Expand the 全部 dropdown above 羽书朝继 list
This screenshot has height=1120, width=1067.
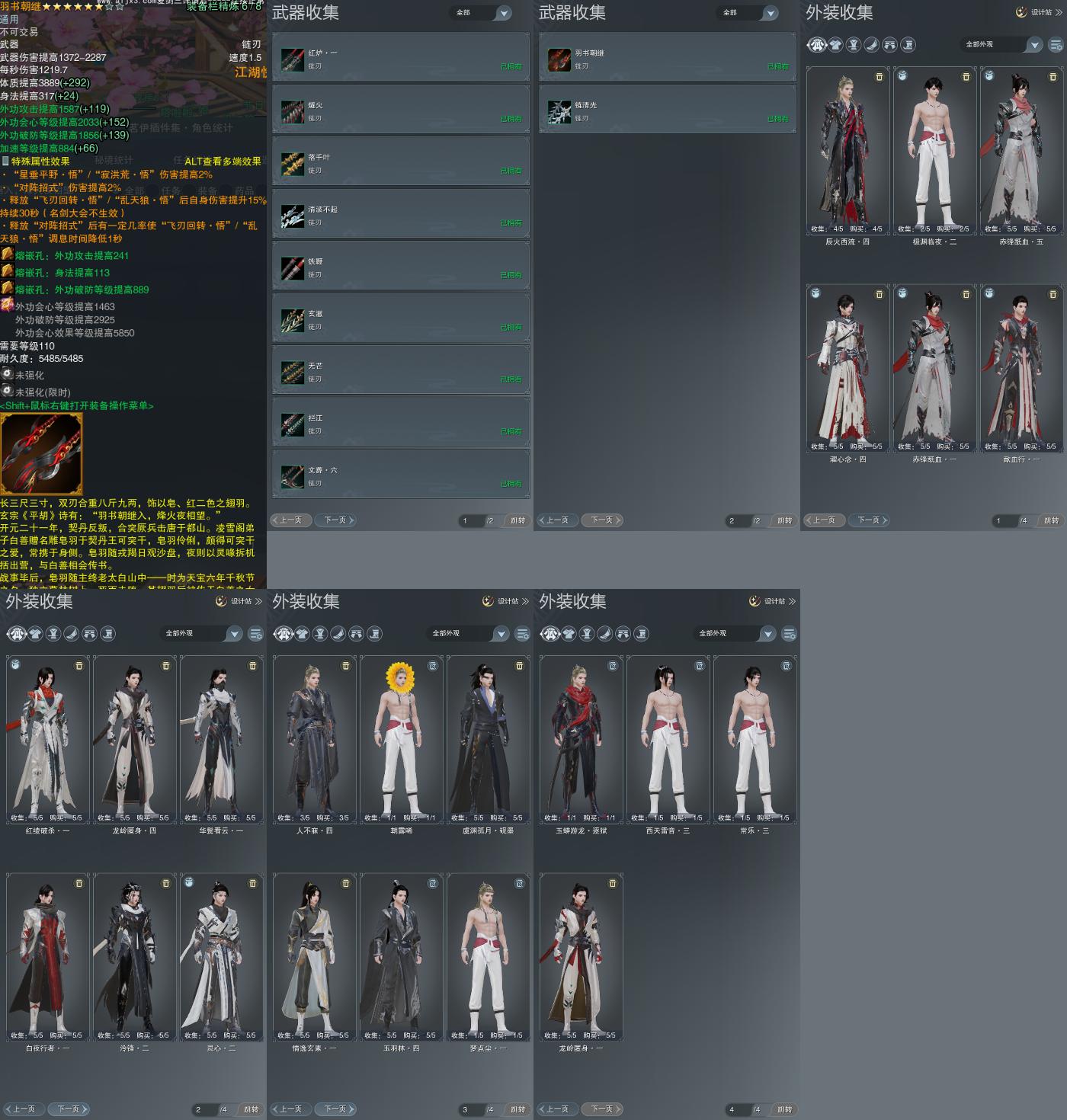[749, 13]
